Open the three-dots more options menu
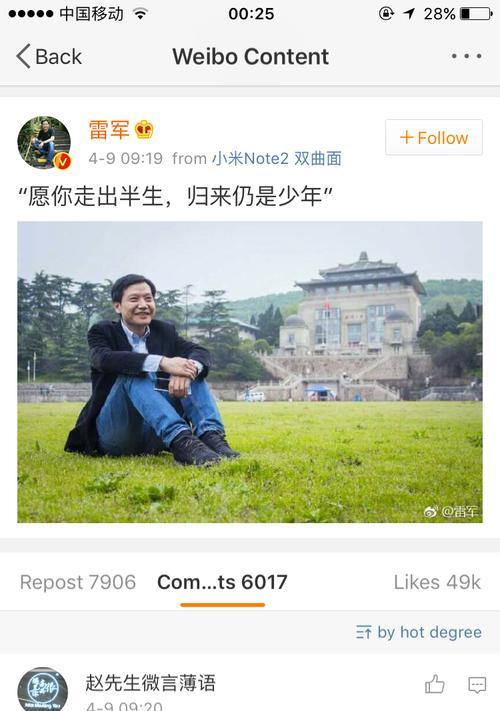The image size is (500, 711). (466, 56)
